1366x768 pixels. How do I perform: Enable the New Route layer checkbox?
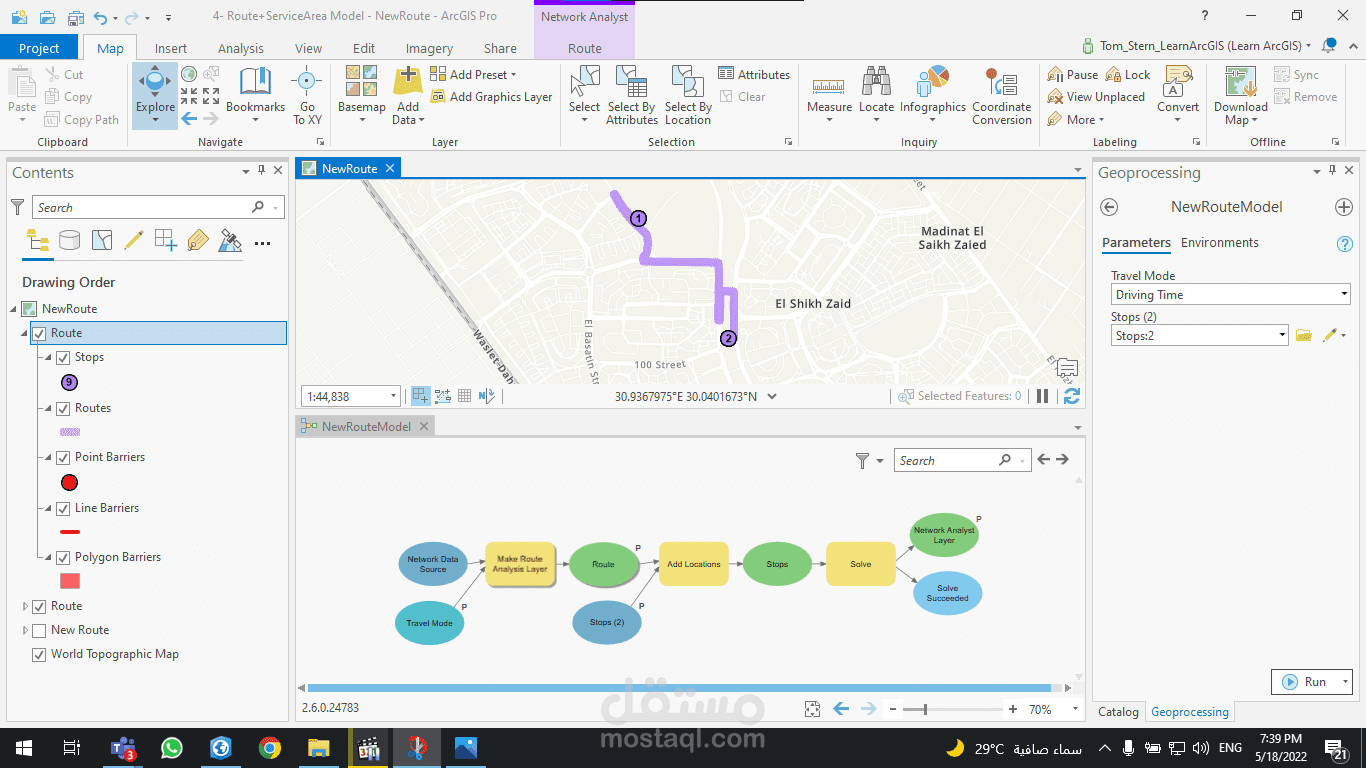[39, 630]
